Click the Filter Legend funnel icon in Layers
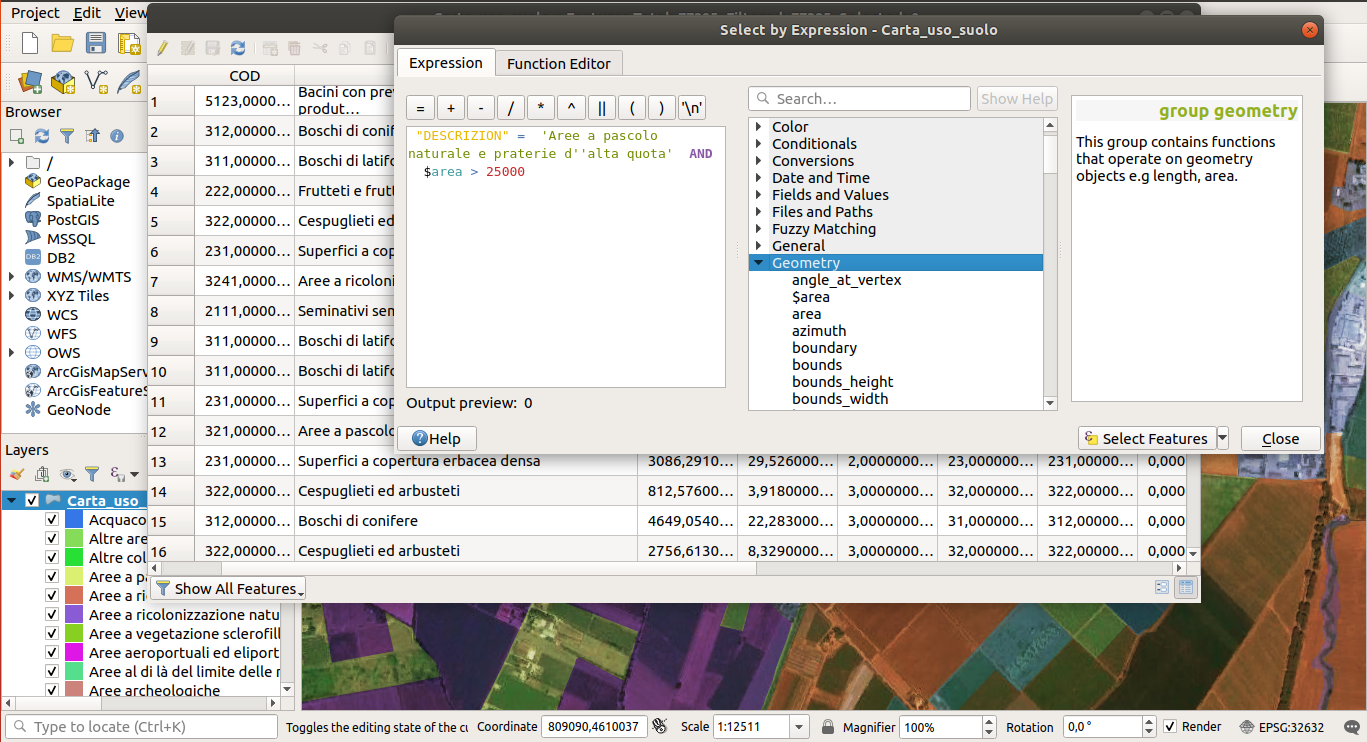Screen dimensions: 1367x742 (91, 474)
